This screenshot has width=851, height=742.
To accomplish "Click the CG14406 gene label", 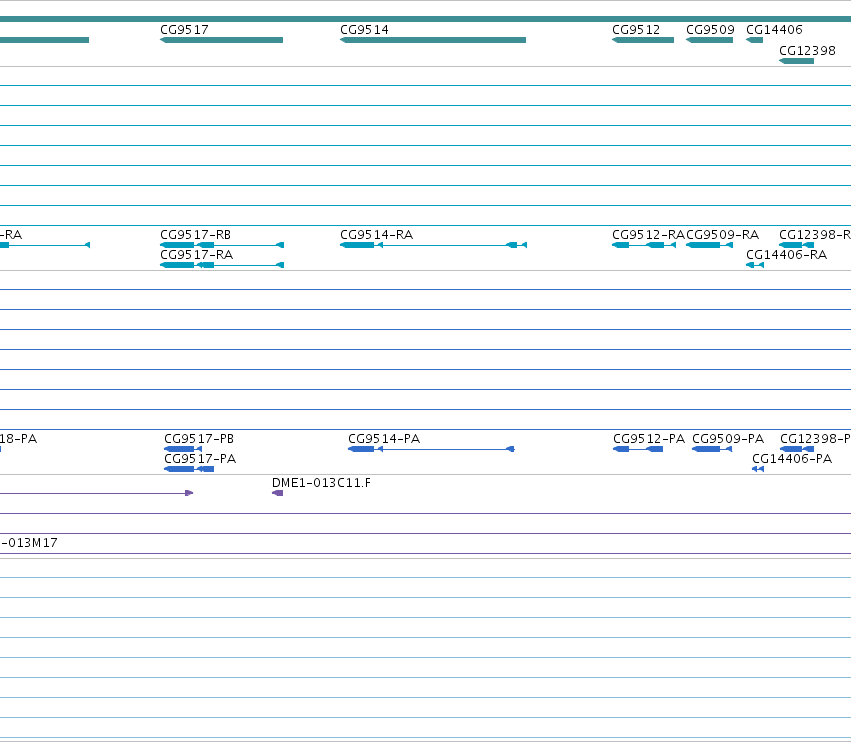I will click(x=774, y=30).
